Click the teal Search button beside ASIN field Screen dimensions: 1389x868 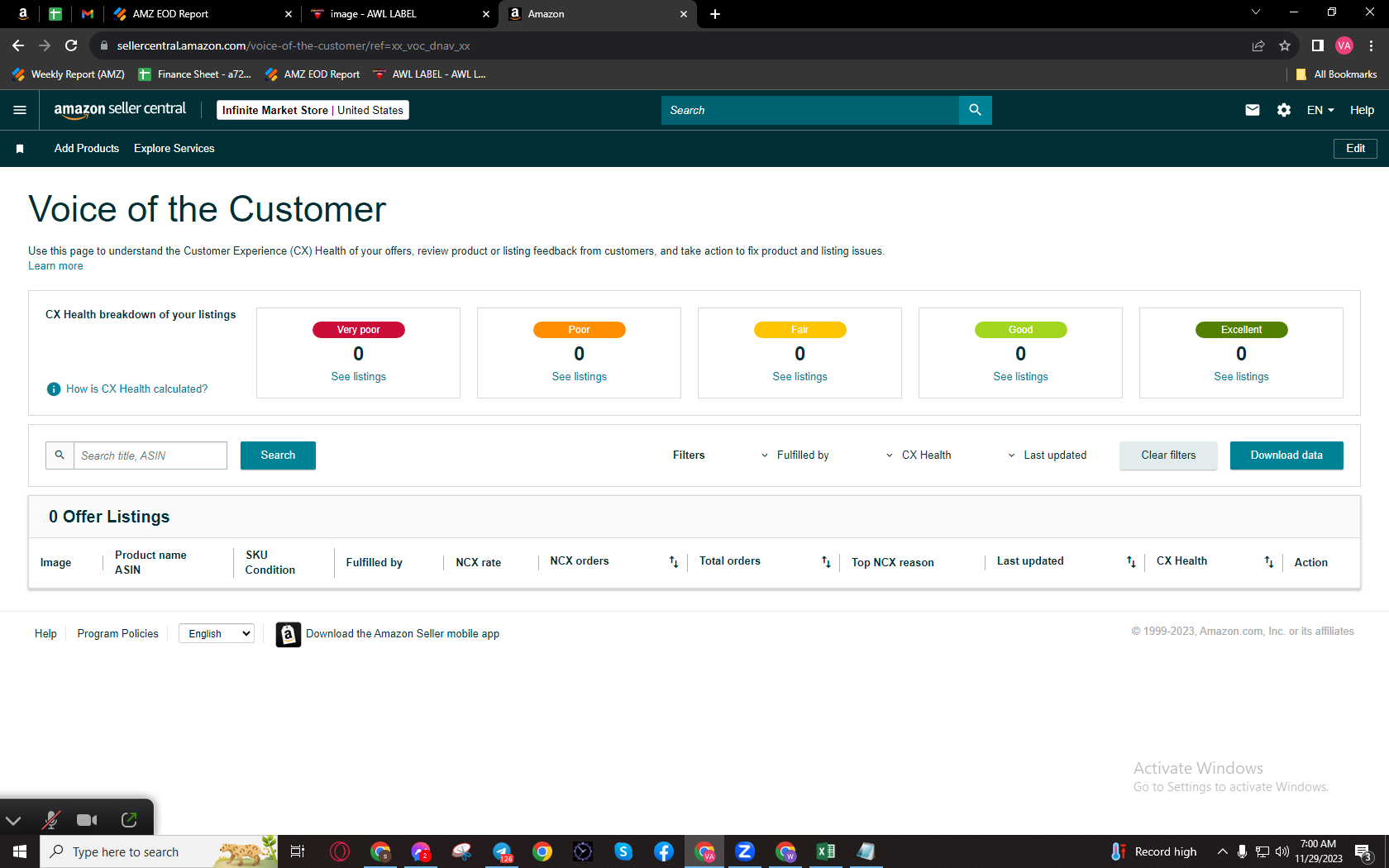click(278, 455)
